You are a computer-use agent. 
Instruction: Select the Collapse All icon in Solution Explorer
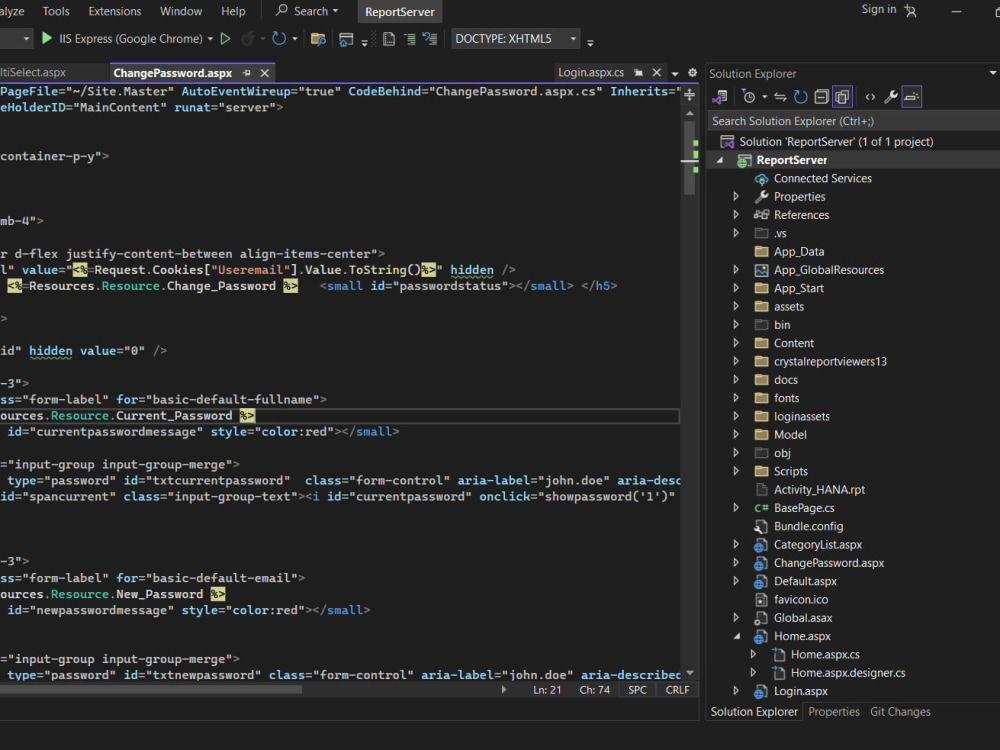tap(821, 96)
